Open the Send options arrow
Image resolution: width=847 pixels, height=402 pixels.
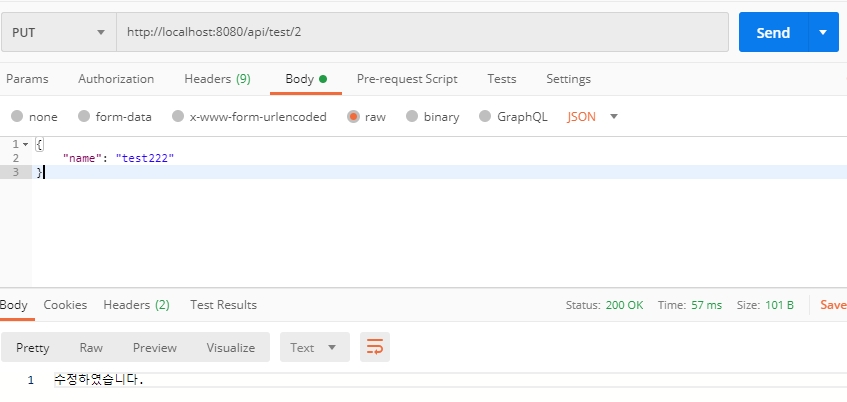[x=823, y=32]
